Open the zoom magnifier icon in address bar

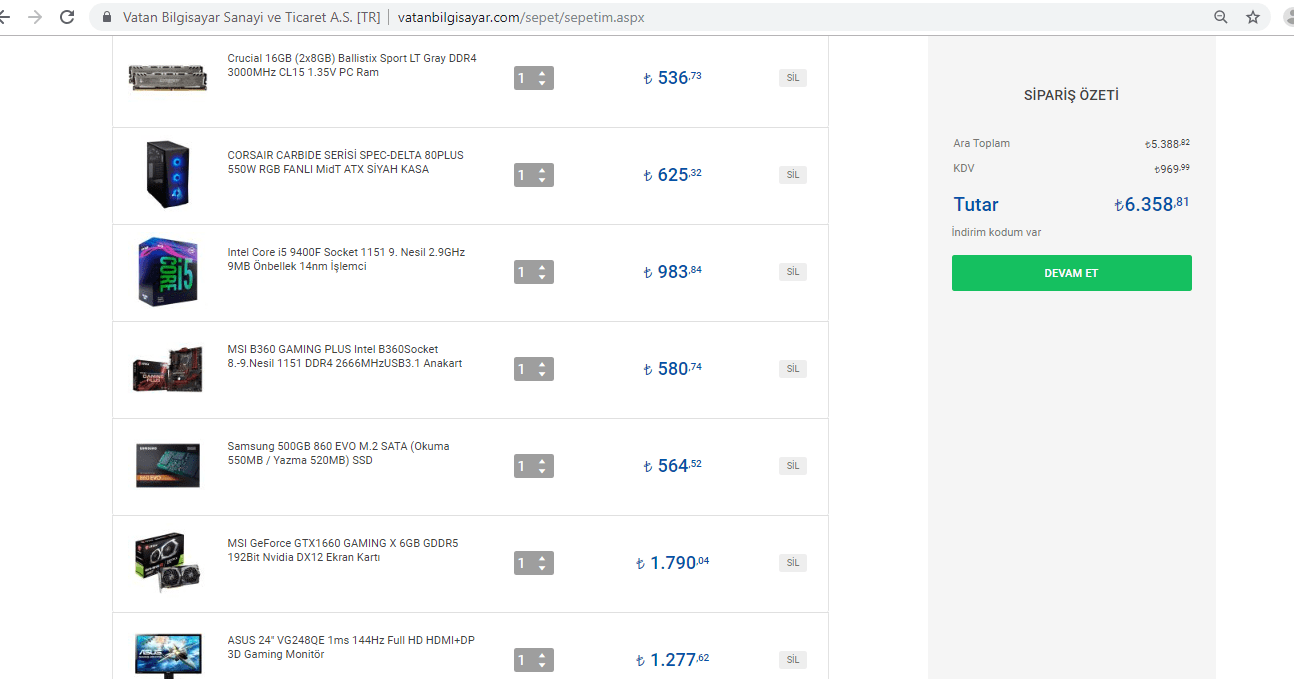(1221, 17)
